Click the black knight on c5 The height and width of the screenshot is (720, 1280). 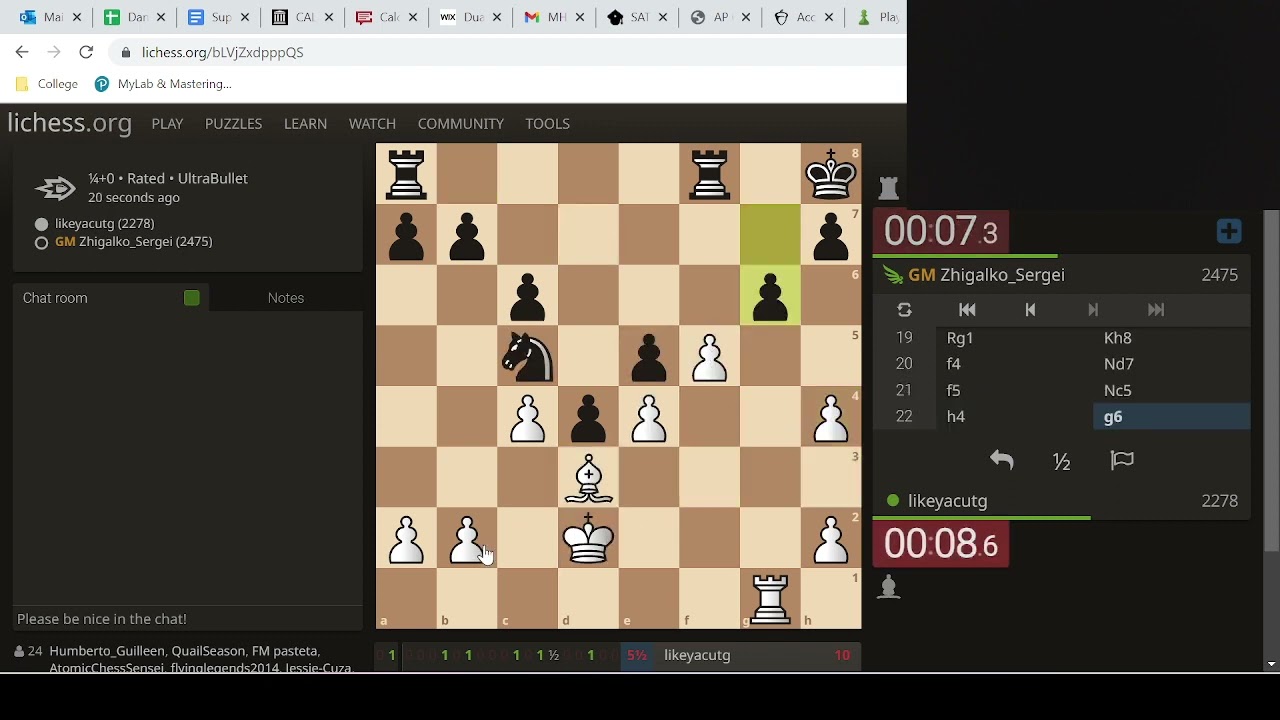click(528, 356)
